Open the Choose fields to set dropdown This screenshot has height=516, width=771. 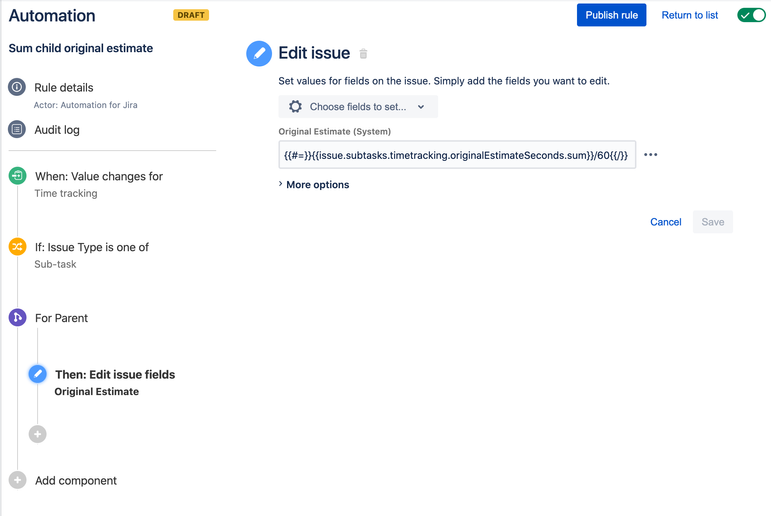tap(358, 107)
